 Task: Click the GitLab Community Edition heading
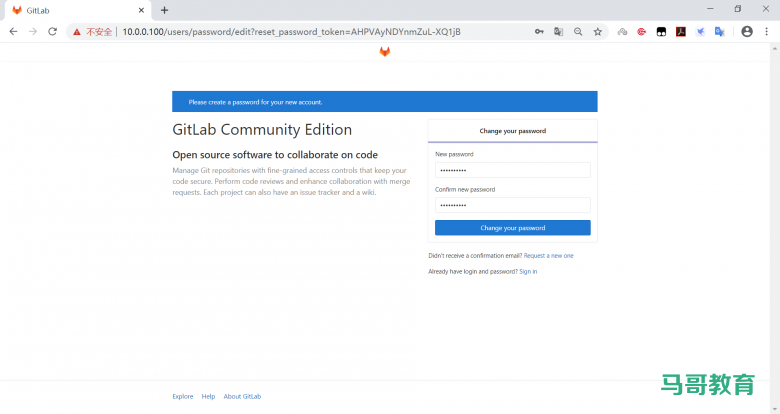click(x=262, y=129)
